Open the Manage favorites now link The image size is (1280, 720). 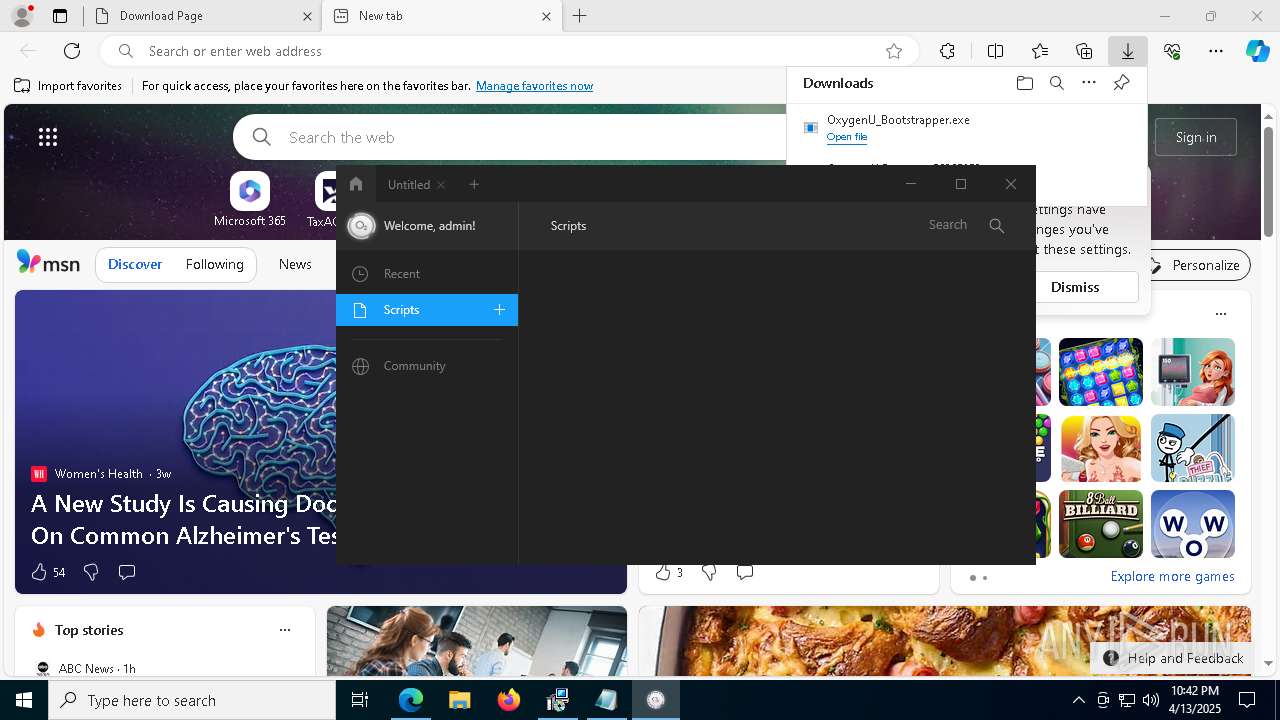(x=534, y=86)
